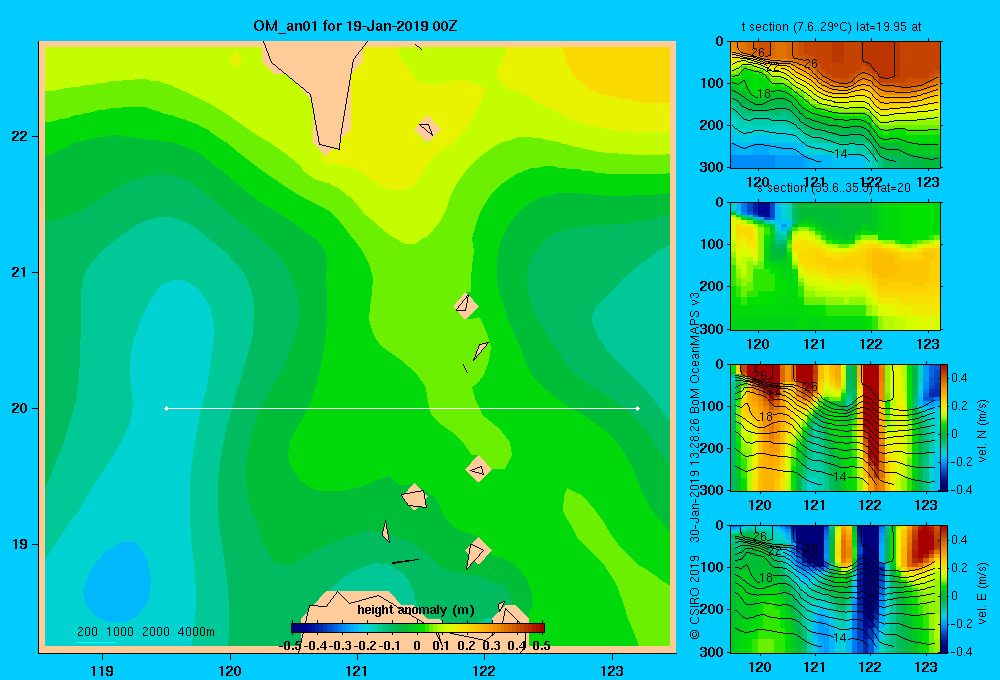
Task: Click the "height anomaly (m)" label
Action: (x=416, y=610)
